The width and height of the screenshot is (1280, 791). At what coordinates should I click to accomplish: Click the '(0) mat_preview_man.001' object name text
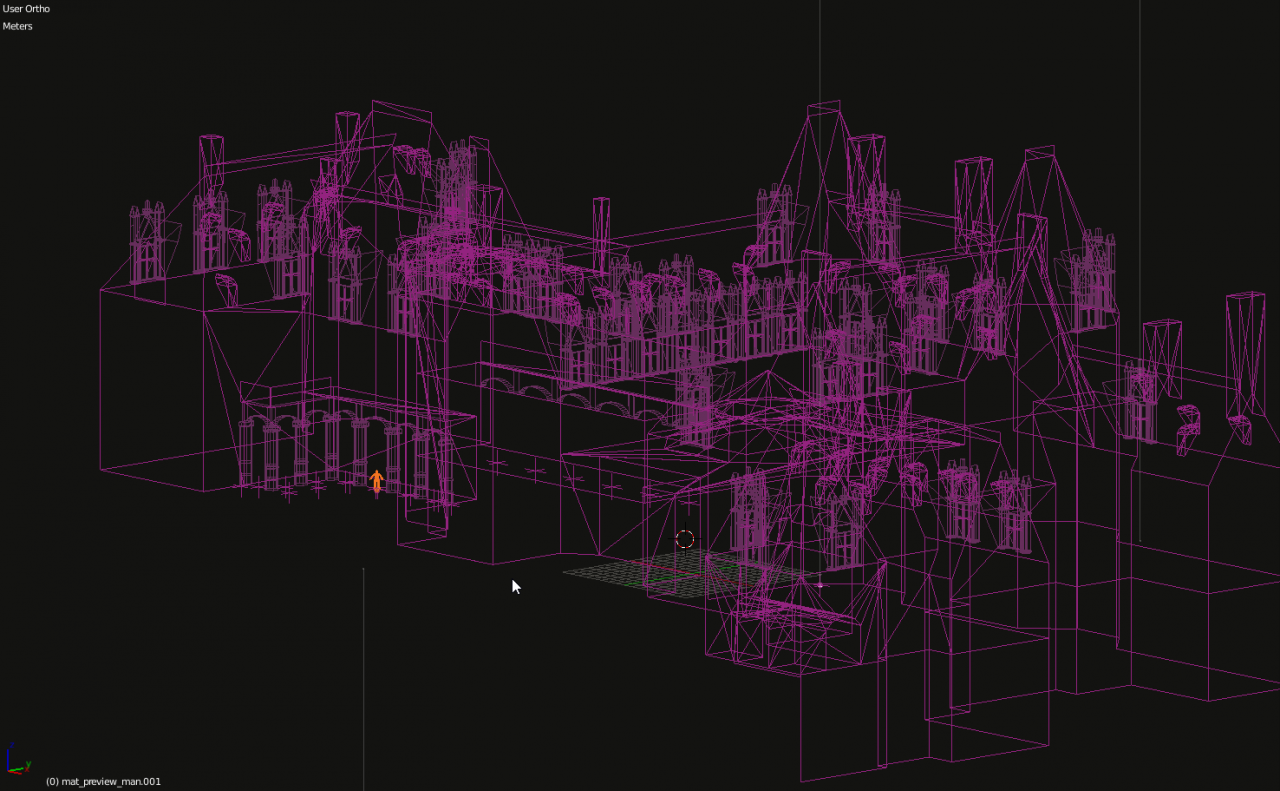pyautogui.click(x=103, y=781)
